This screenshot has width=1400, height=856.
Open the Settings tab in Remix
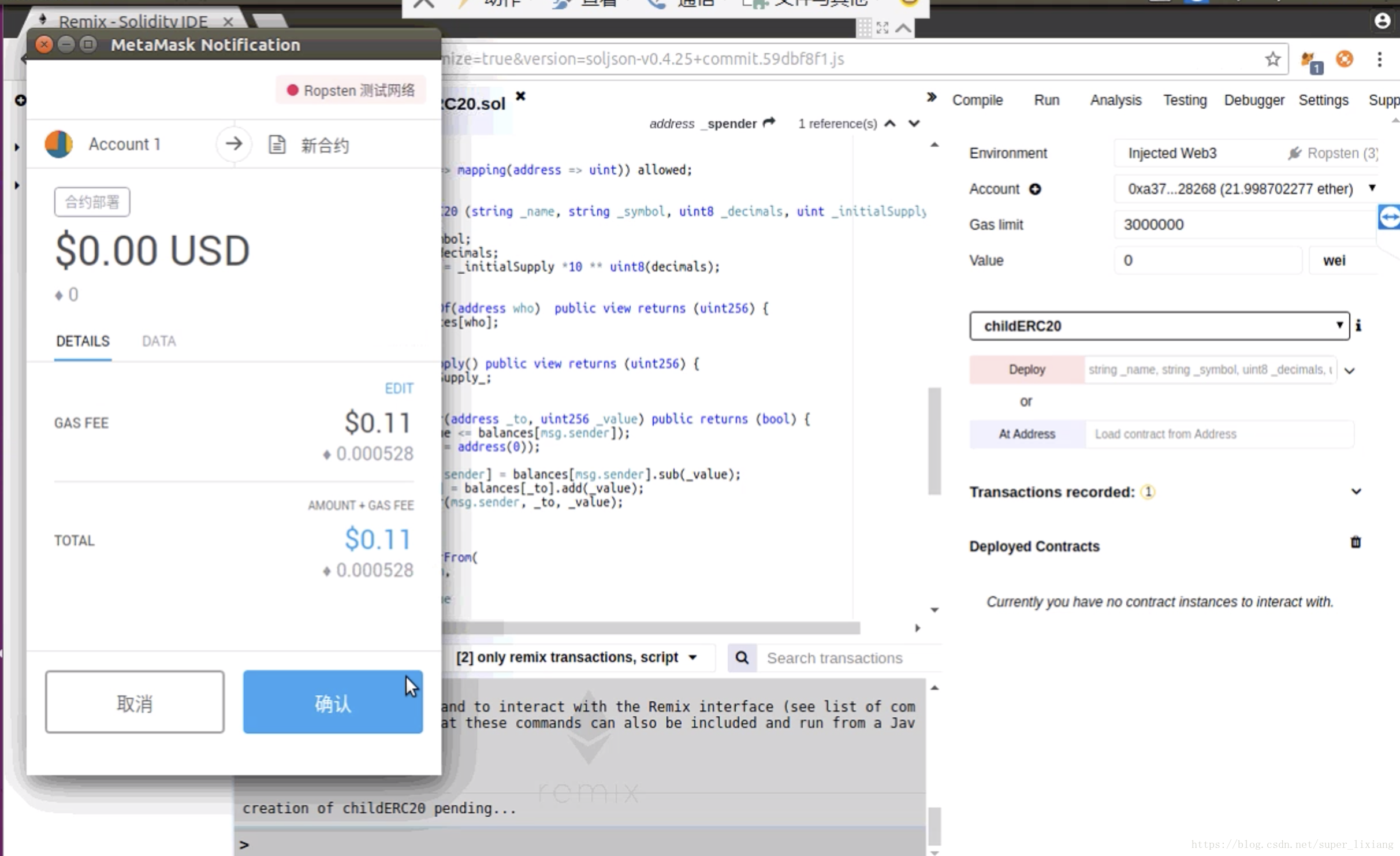[1323, 100]
